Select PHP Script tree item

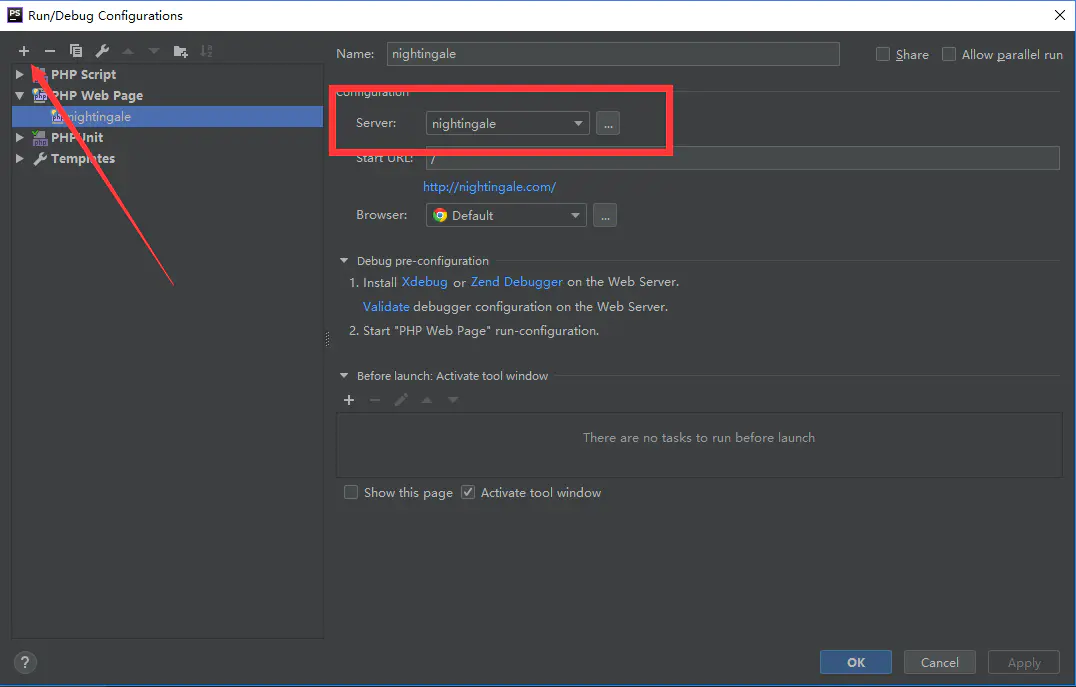[x=83, y=74]
